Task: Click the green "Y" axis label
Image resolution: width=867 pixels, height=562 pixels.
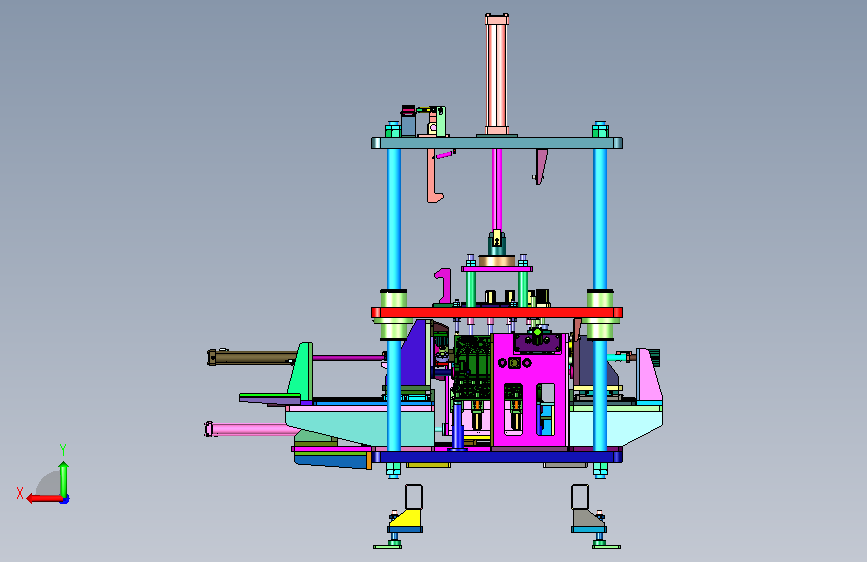Action: coord(63,450)
